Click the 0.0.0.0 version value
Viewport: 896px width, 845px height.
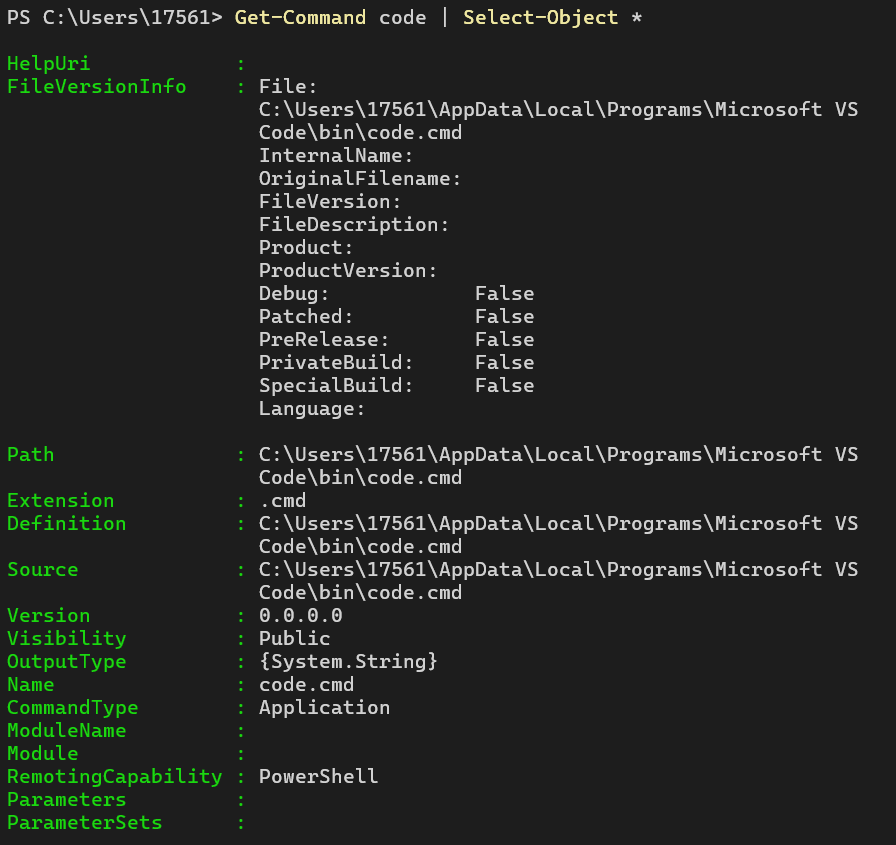[x=300, y=616]
